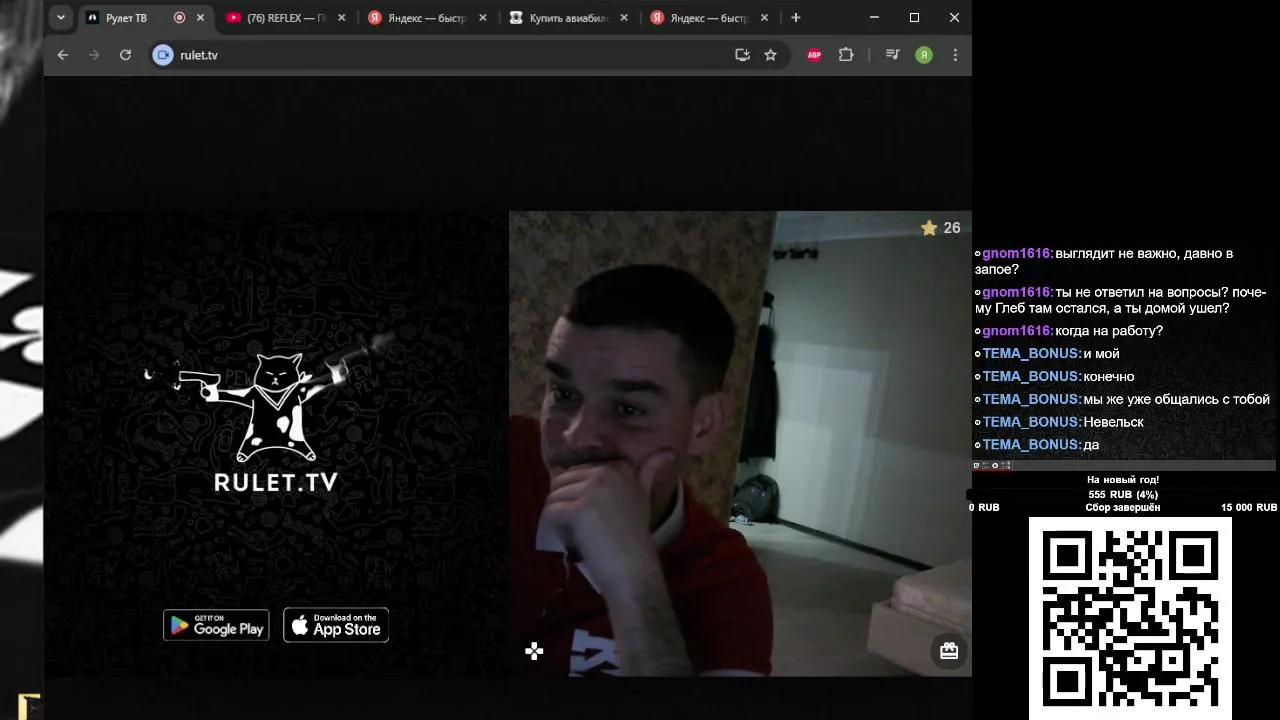Open camera site permissions icon
This screenshot has height=720, width=1280.
(x=163, y=55)
